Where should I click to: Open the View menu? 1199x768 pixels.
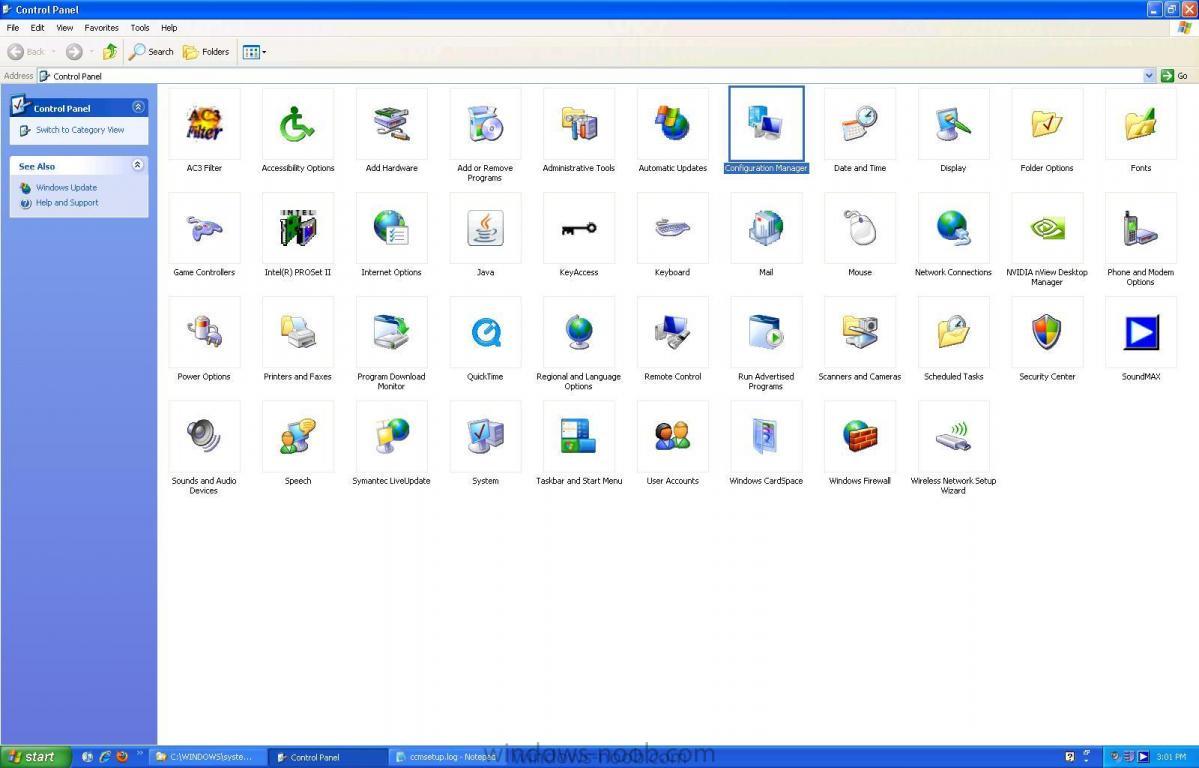(65, 28)
